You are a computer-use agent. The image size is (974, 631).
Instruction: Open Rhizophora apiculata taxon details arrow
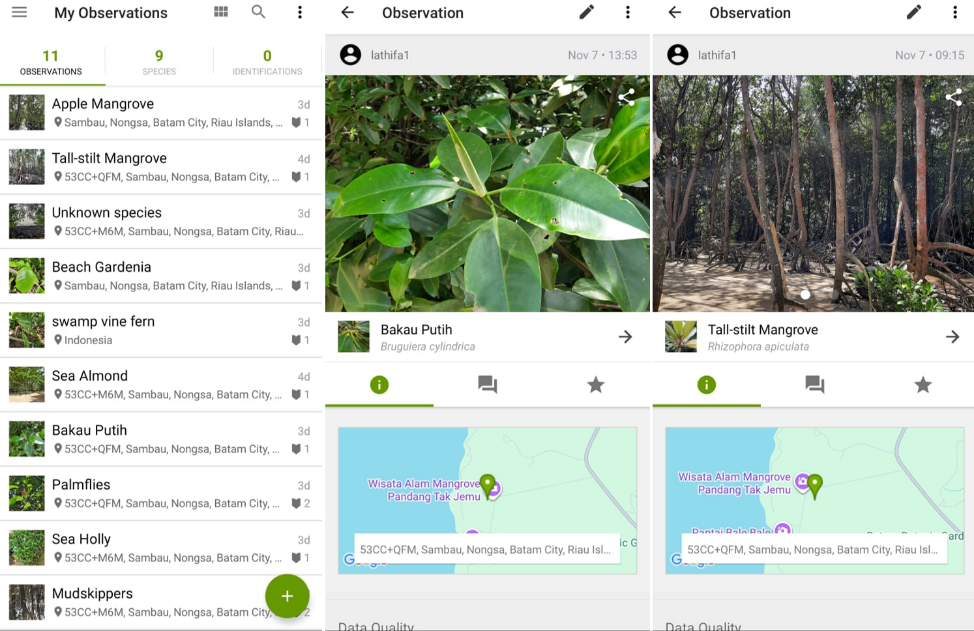pos(952,337)
